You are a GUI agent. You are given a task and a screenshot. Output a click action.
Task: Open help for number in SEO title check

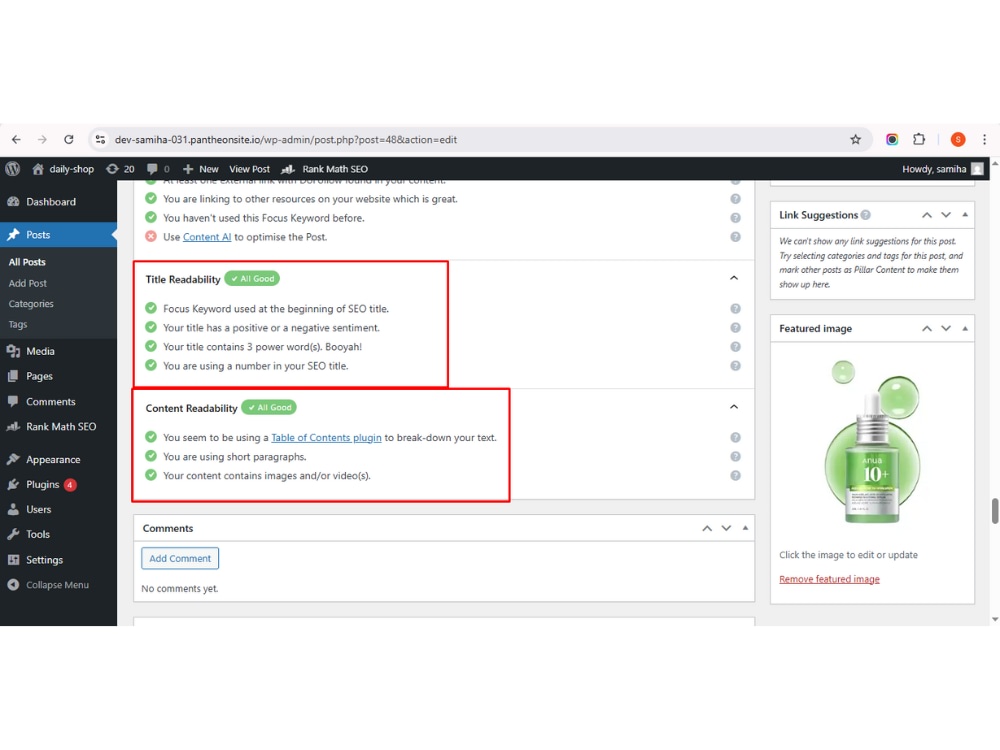click(x=735, y=366)
